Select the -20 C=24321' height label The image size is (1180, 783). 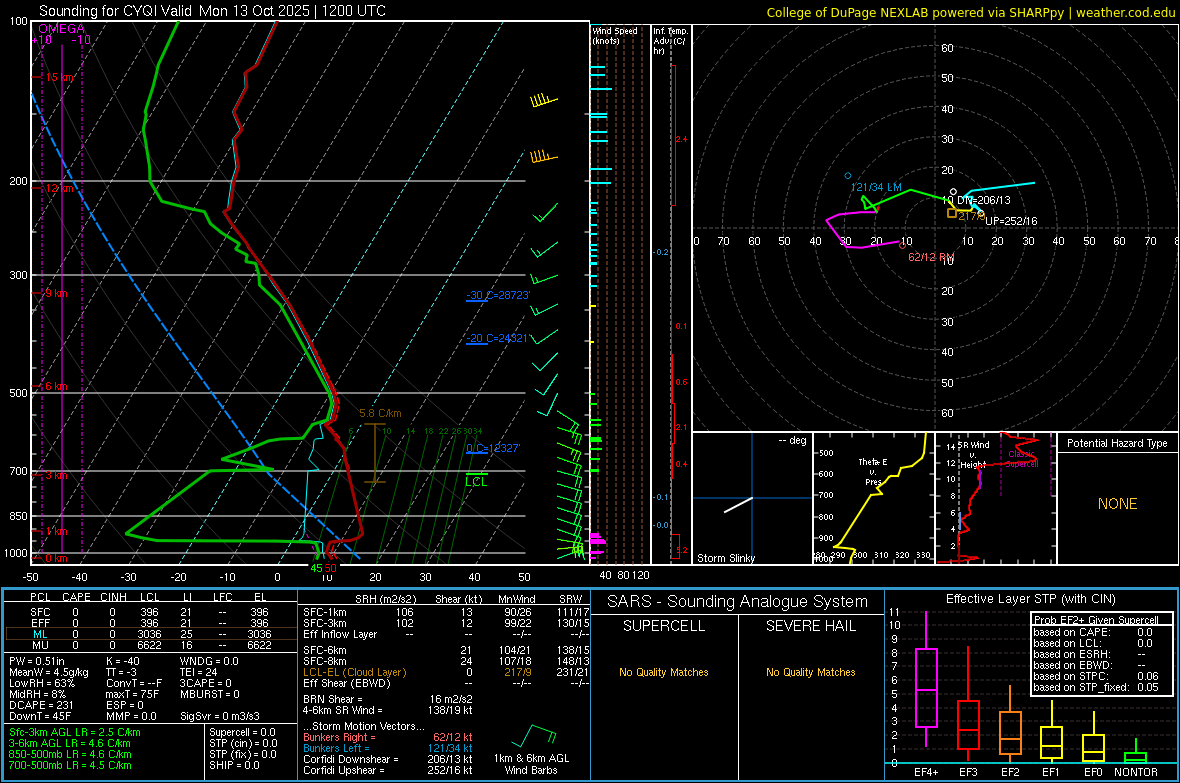click(498, 338)
